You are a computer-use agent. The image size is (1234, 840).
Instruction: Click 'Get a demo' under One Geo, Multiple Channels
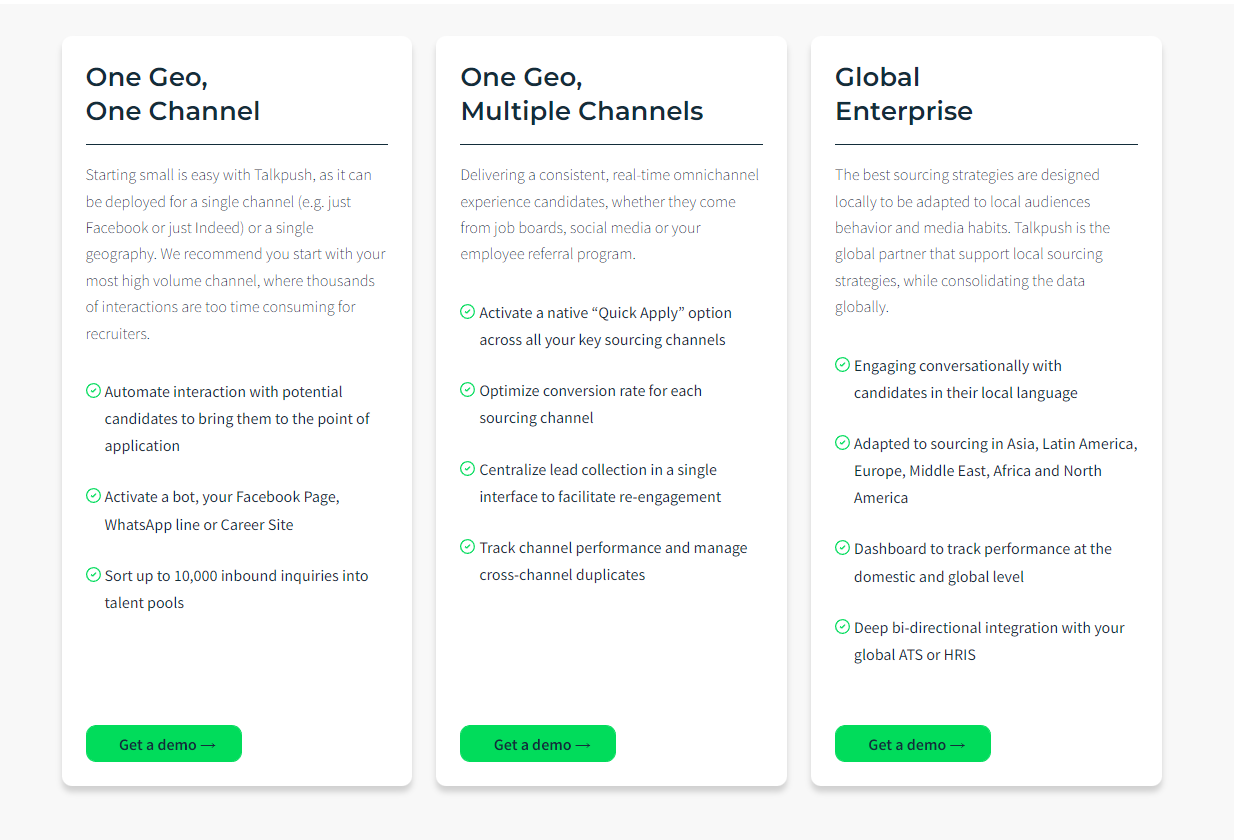[537, 743]
